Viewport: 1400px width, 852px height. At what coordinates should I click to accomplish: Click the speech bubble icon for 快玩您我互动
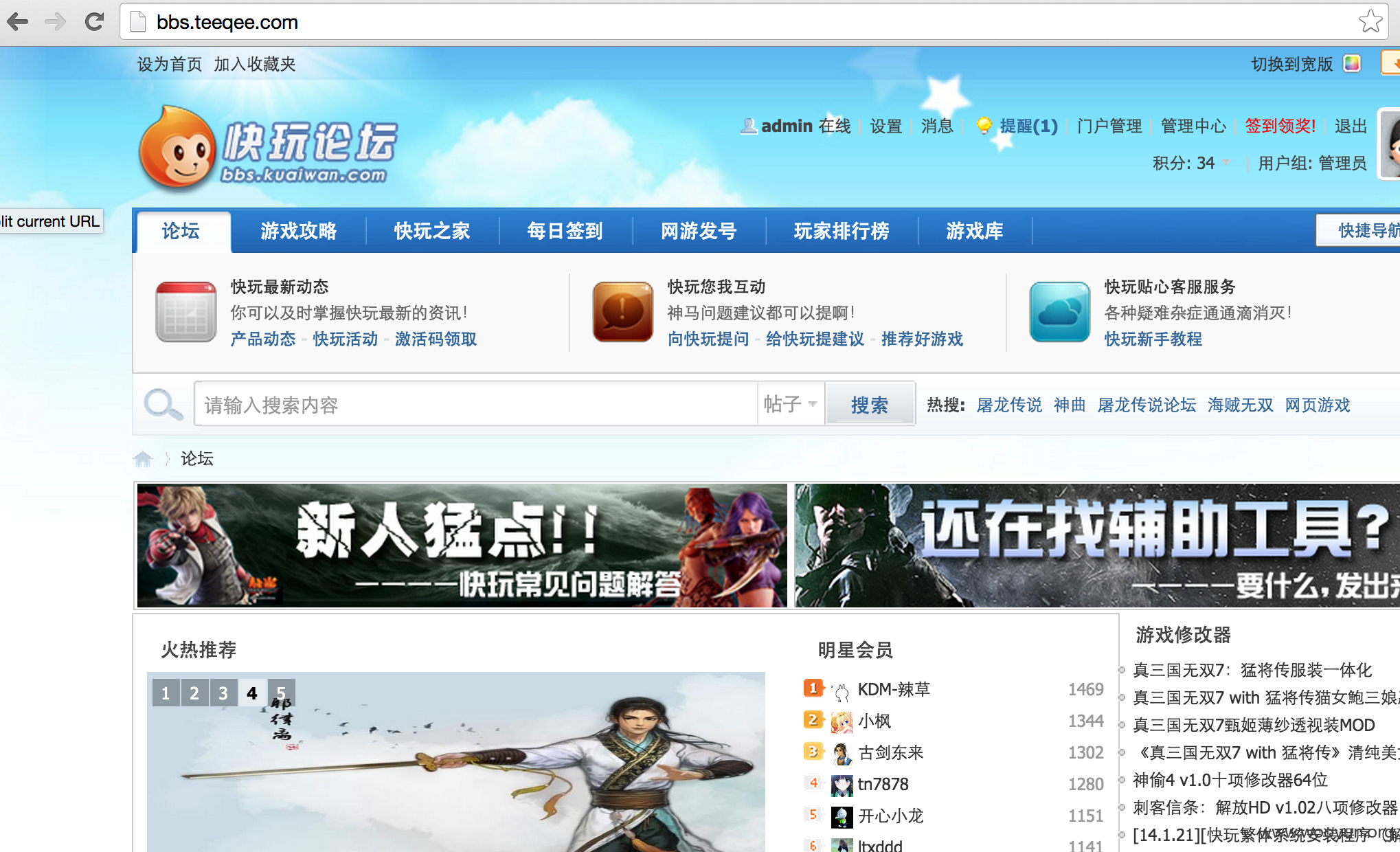(623, 311)
